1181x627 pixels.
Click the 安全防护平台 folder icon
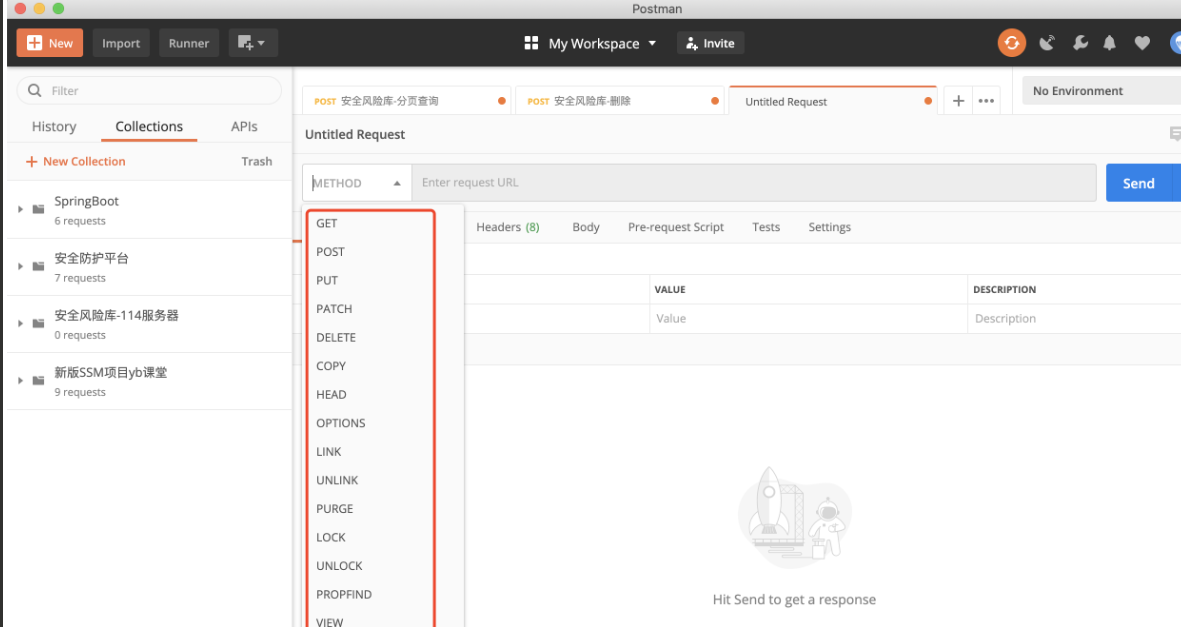[38, 266]
